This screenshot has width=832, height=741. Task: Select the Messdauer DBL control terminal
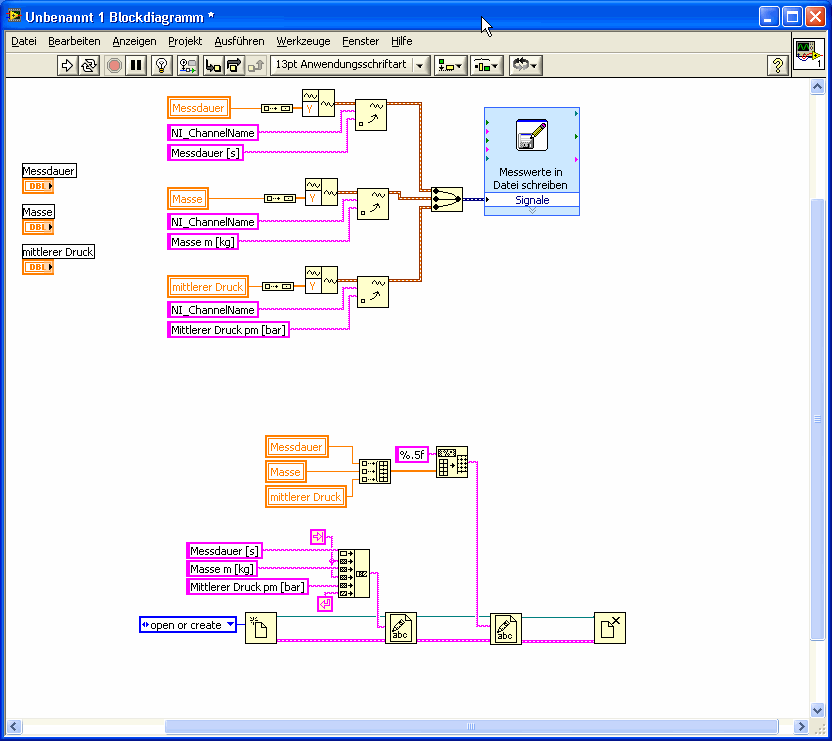[38, 186]
